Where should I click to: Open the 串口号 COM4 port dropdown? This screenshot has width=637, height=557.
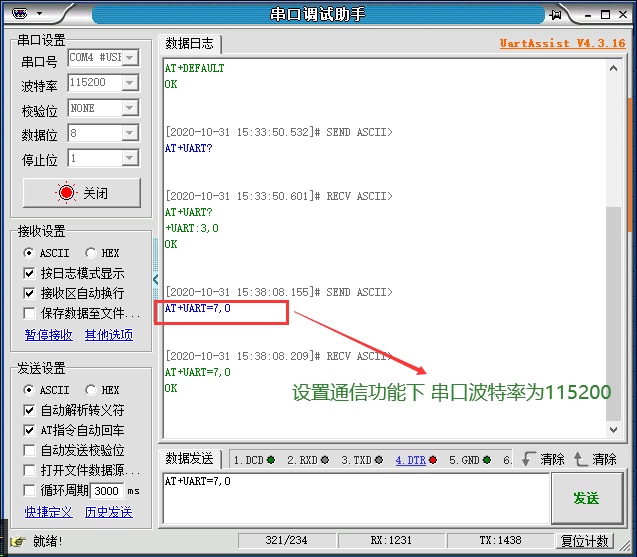130,58
